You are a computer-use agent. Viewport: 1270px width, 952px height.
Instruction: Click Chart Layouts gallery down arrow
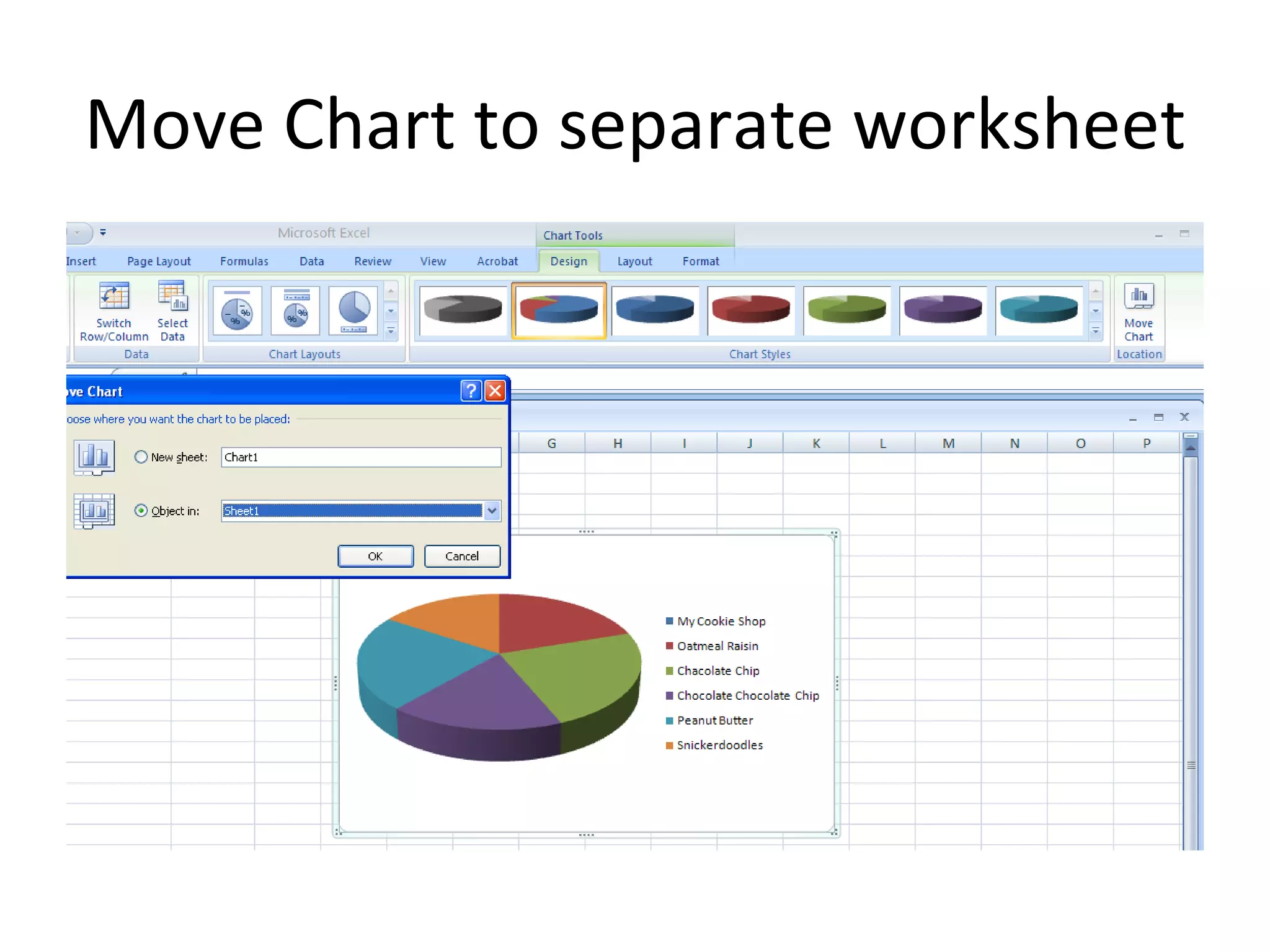(x=391, y=311)
